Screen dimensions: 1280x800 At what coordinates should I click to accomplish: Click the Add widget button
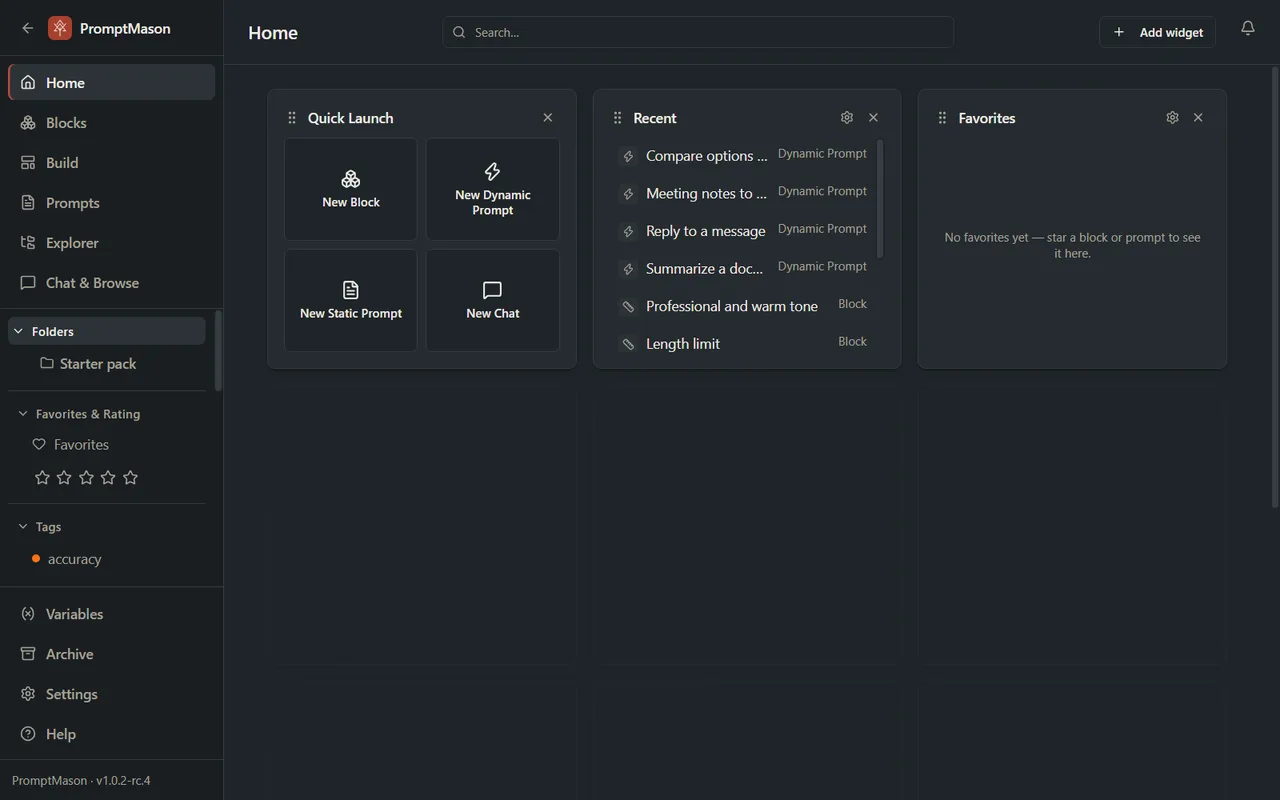[x=1157, y=32]
